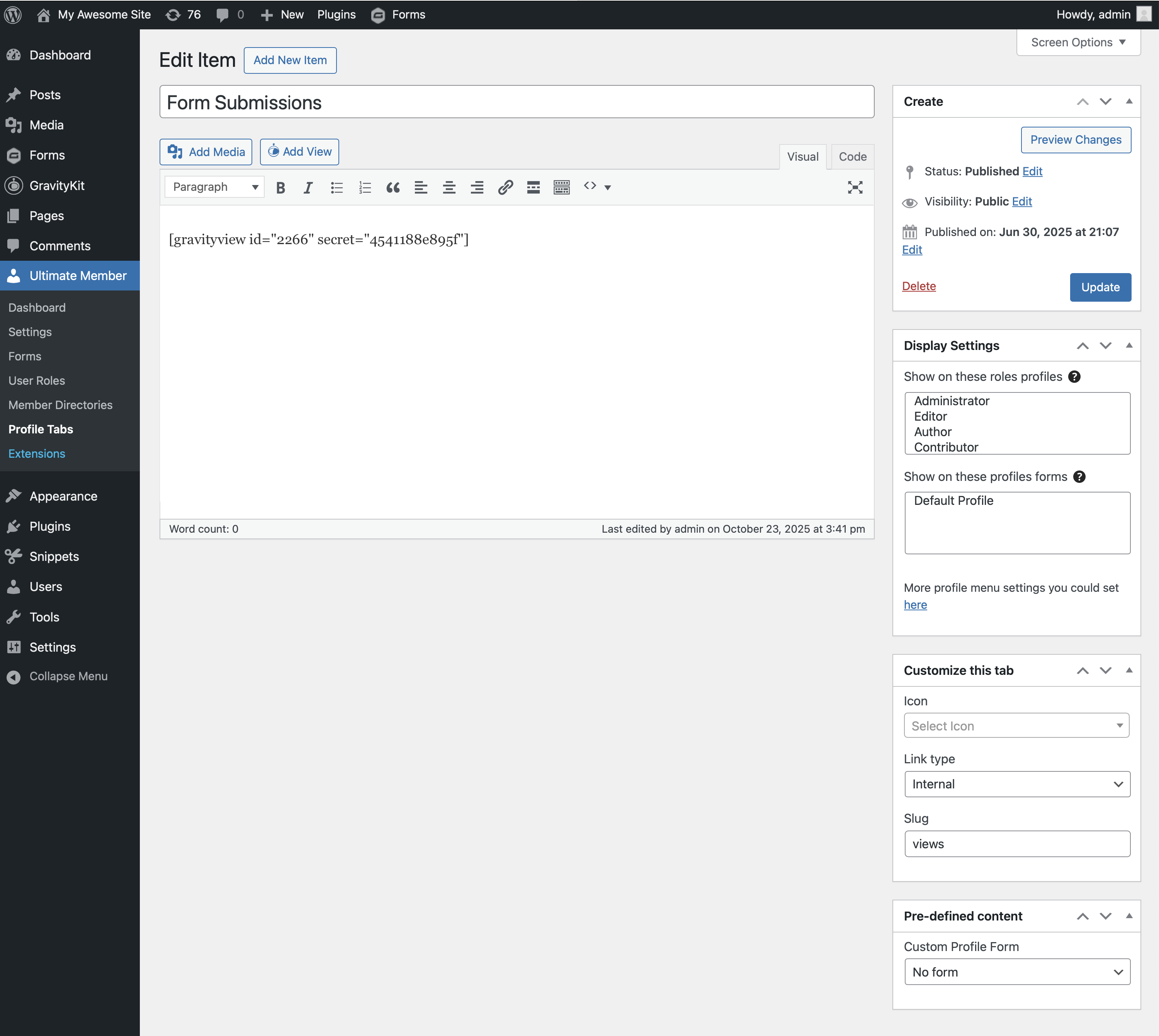Switch to the Code editor tab
This screenshot has height=1036, width=1159.
tap(852, 156)
